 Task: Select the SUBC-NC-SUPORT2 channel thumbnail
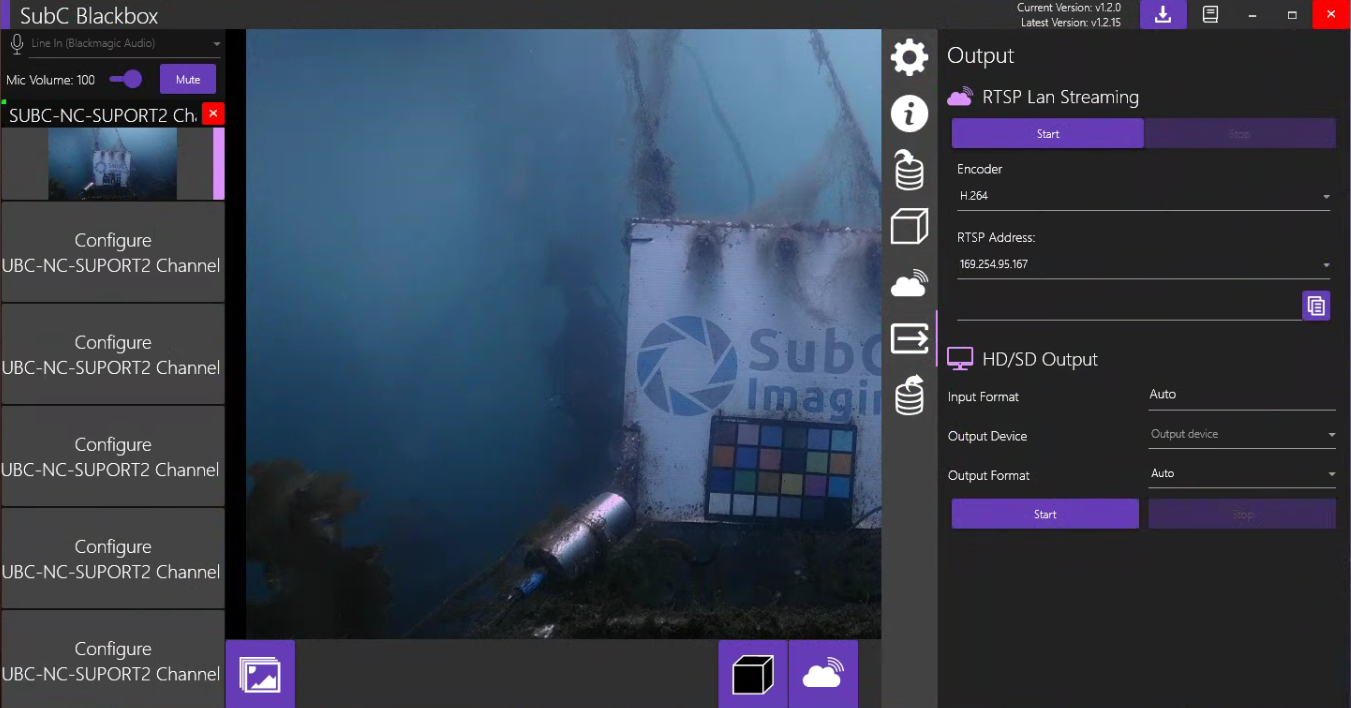coord(112,164)
